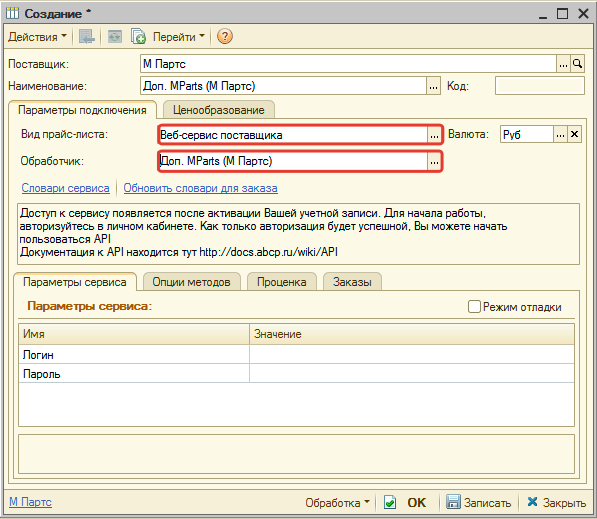Click the refresh icon in toolbar
The image size is (597, 519).
tap(115, 37)
